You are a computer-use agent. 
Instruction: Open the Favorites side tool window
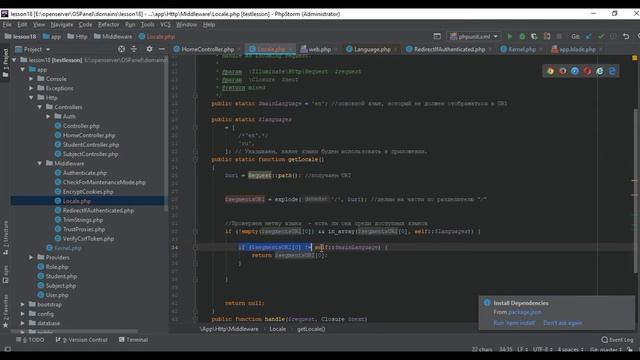(x=5, y=311)
